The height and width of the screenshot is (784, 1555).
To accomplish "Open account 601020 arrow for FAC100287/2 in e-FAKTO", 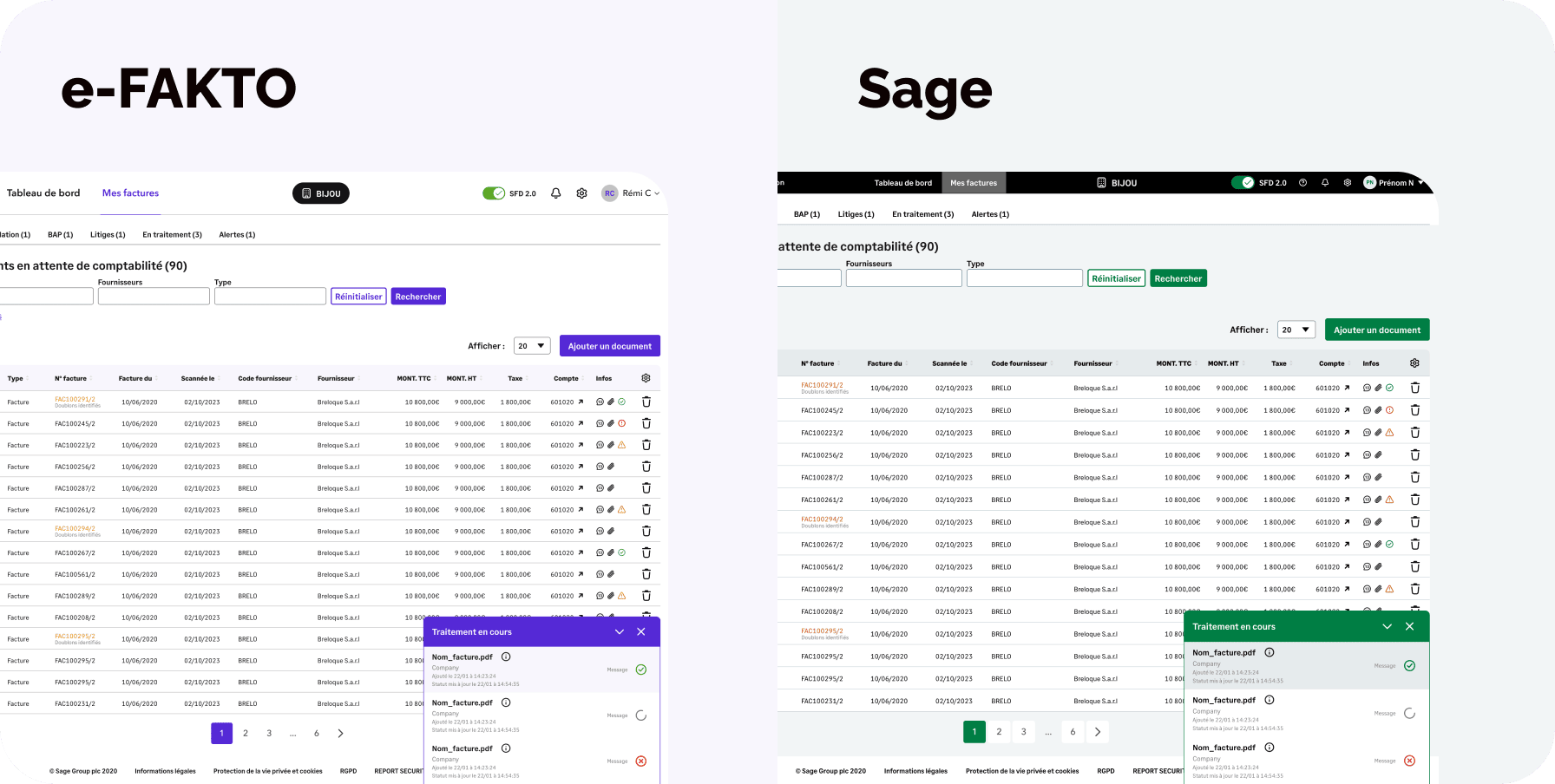I will pos(581,488).
